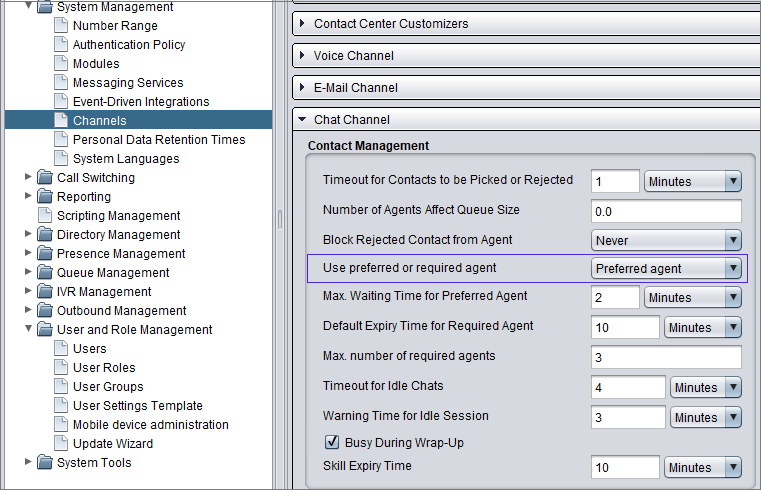Select Personal Data Retention Times in tree

click(159, 140)
